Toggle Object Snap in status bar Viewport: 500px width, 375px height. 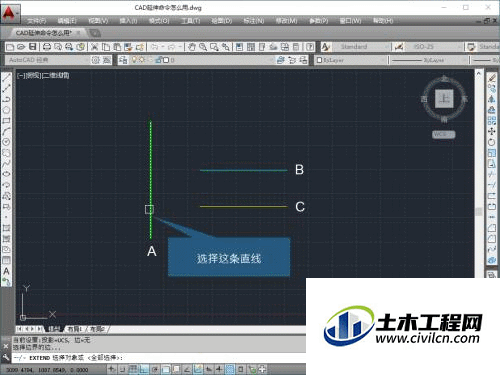(x=166, y=369)
